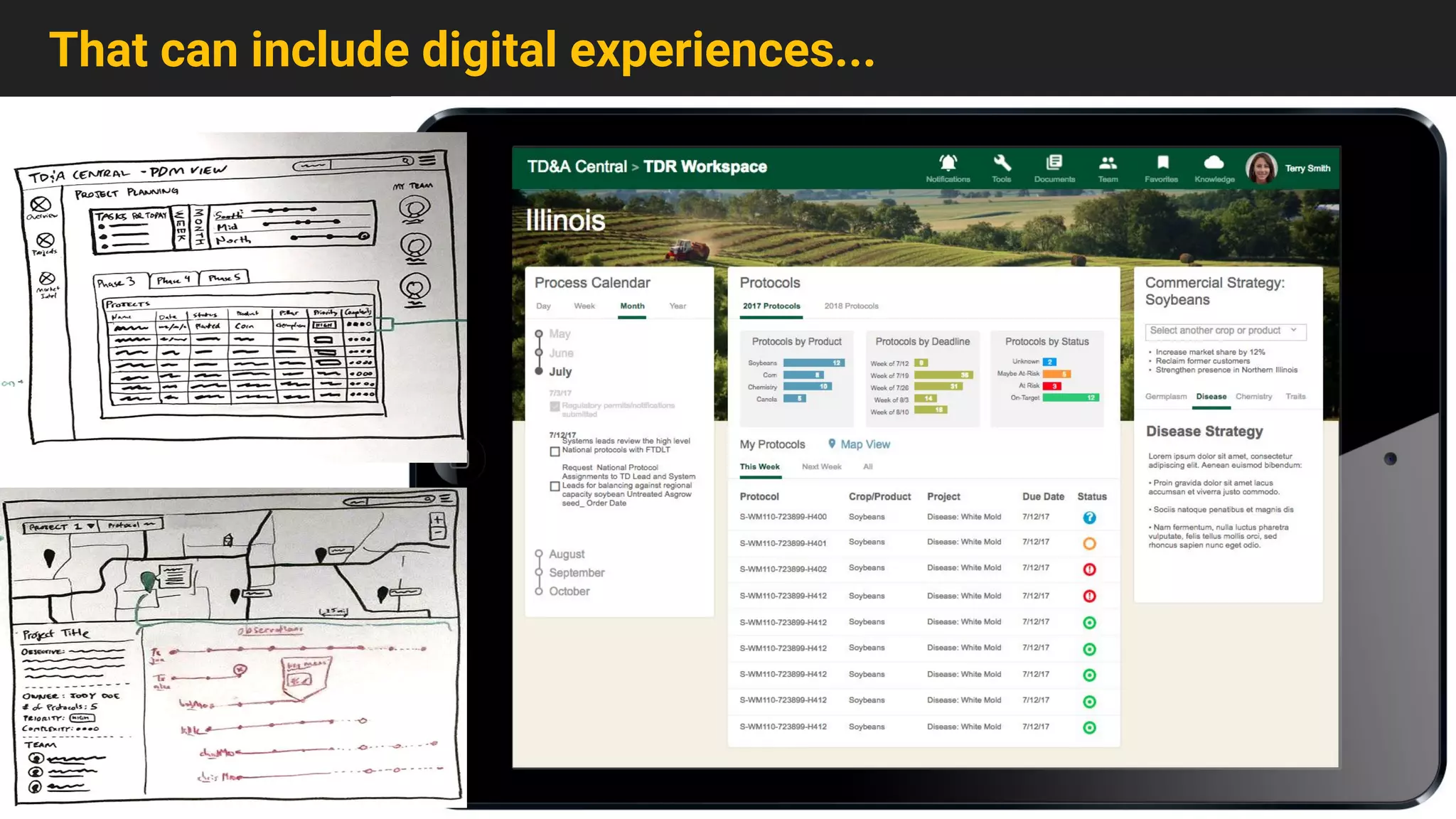Open the Chemistry strategy tab

click(1253, 397)
